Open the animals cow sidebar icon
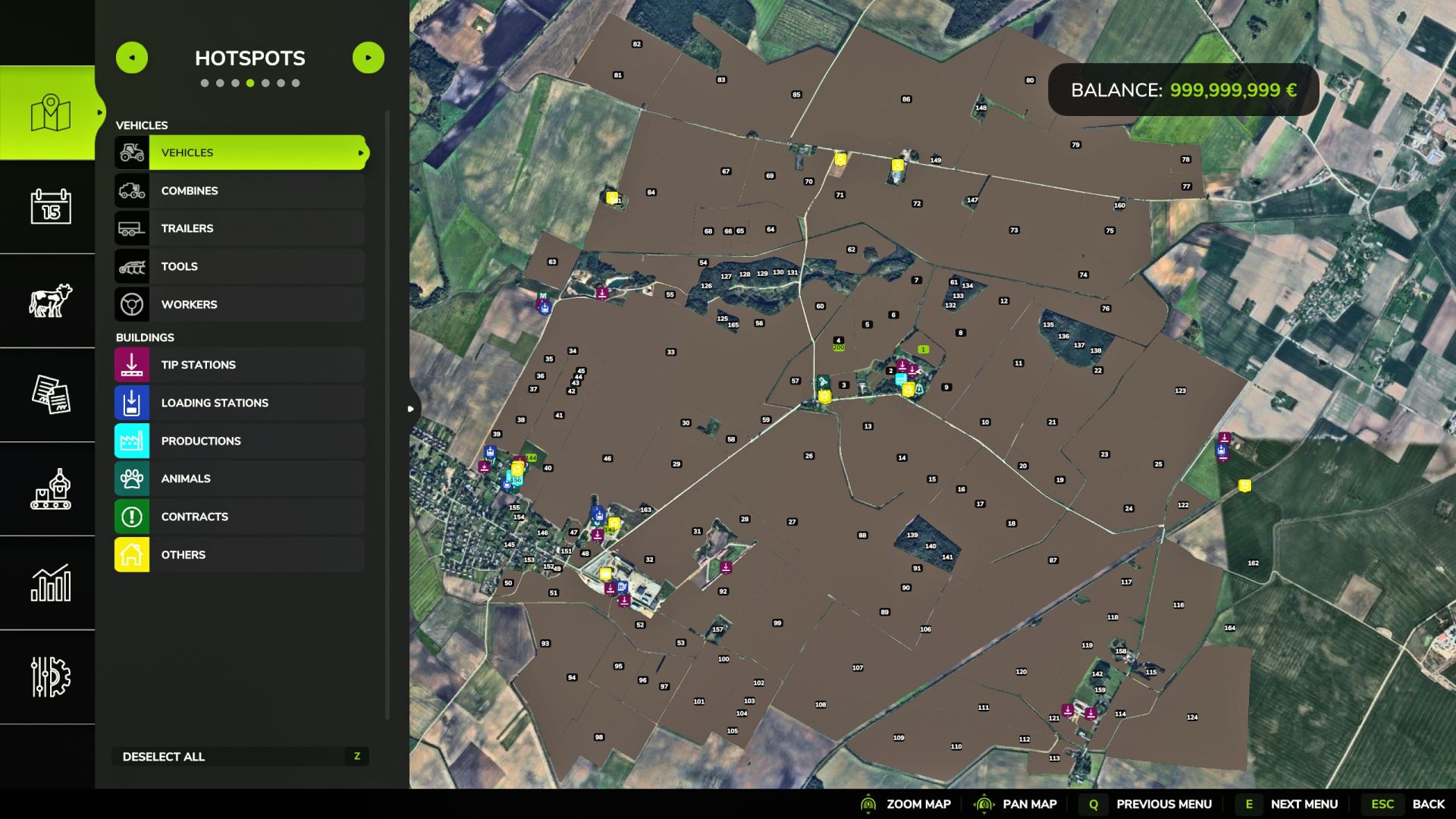This screenshot has height=819, width=1456. pos(51,300)
